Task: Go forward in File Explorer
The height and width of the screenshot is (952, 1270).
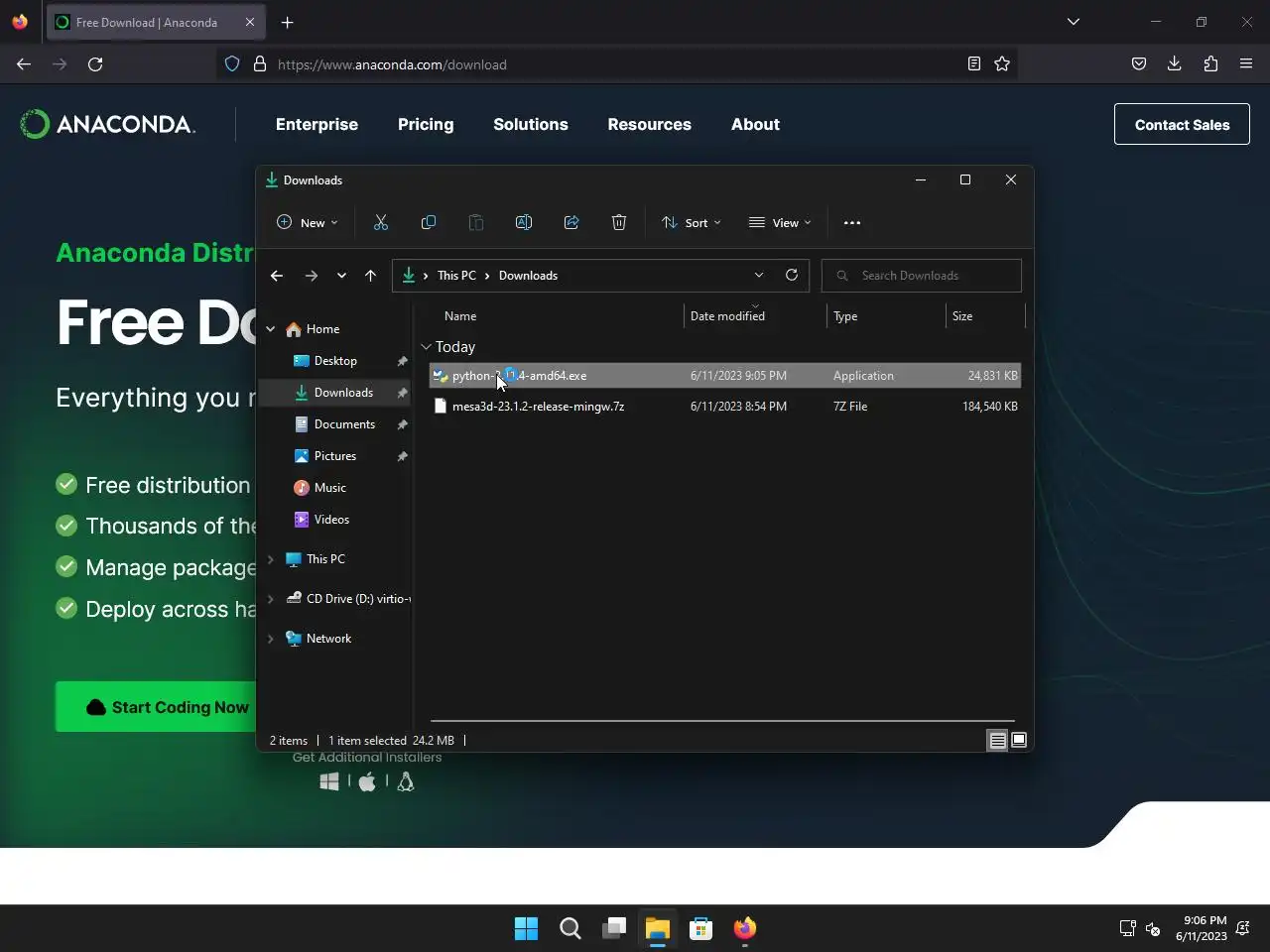Action: 312,276
